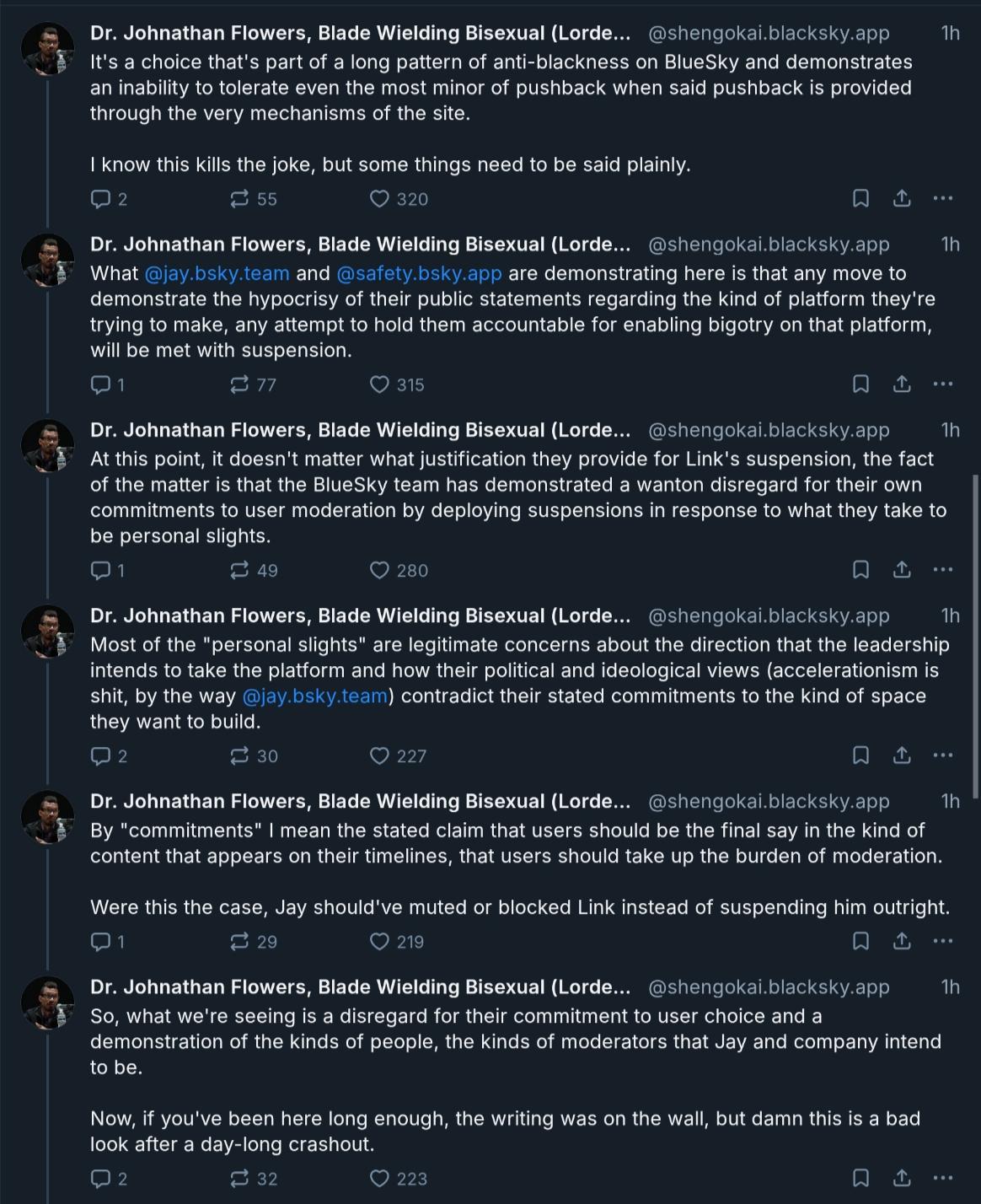This screenshot has height=1204, width=981.
Task: Open the avatar on the first post
Action: pyautogui.click(x=47, y=47)
